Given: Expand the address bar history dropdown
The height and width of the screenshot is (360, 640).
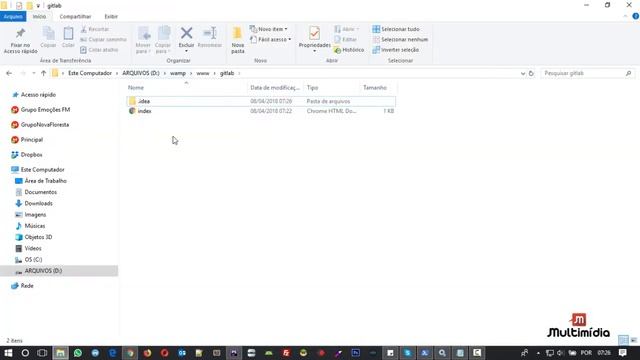Looking at the screenshot, I should (523, 74).
